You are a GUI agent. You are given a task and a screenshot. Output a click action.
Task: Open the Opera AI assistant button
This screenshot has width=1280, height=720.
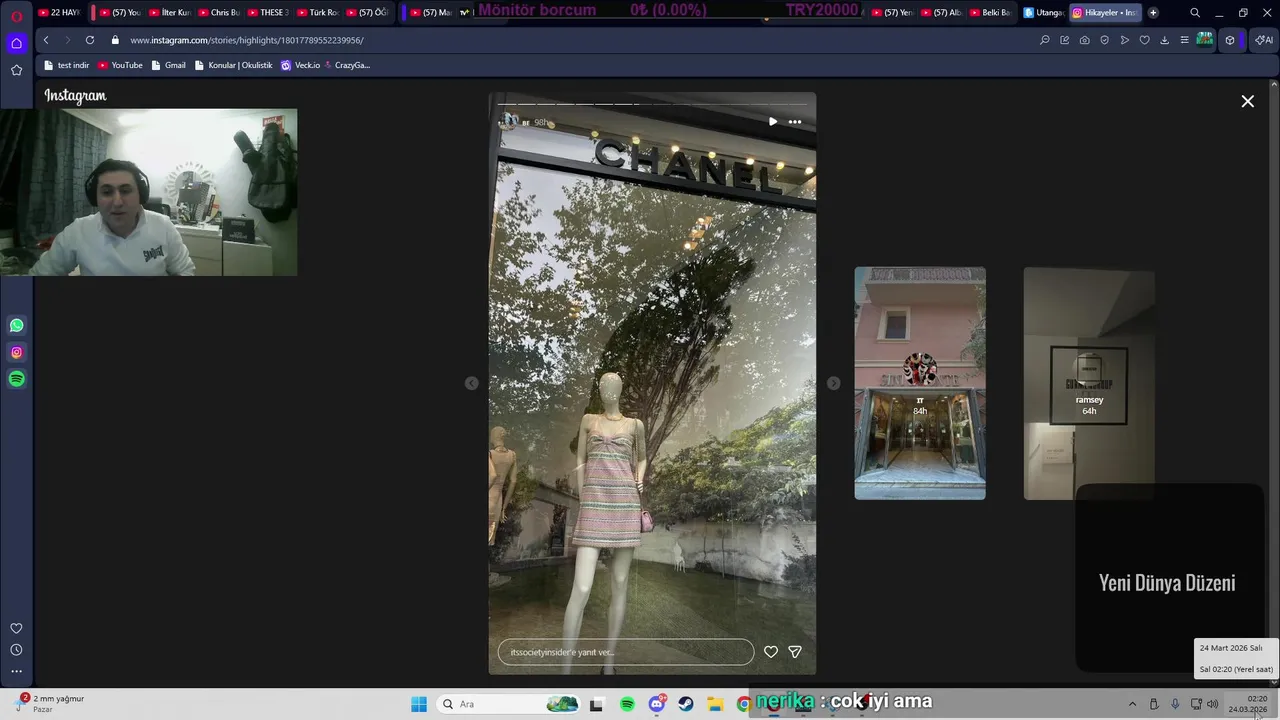[x=1264, y=40]
